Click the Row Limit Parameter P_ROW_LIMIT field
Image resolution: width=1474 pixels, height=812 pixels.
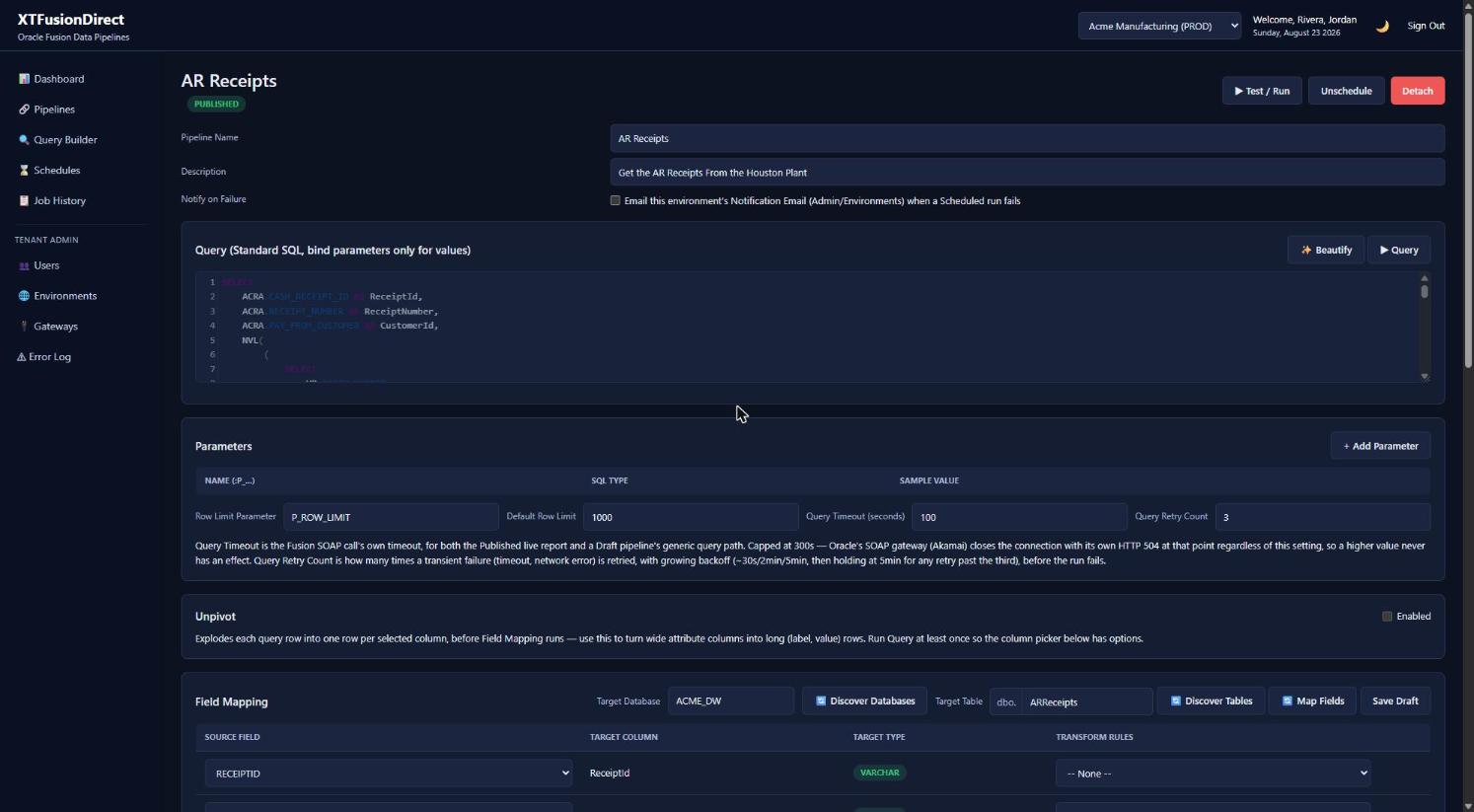[391, 517]
